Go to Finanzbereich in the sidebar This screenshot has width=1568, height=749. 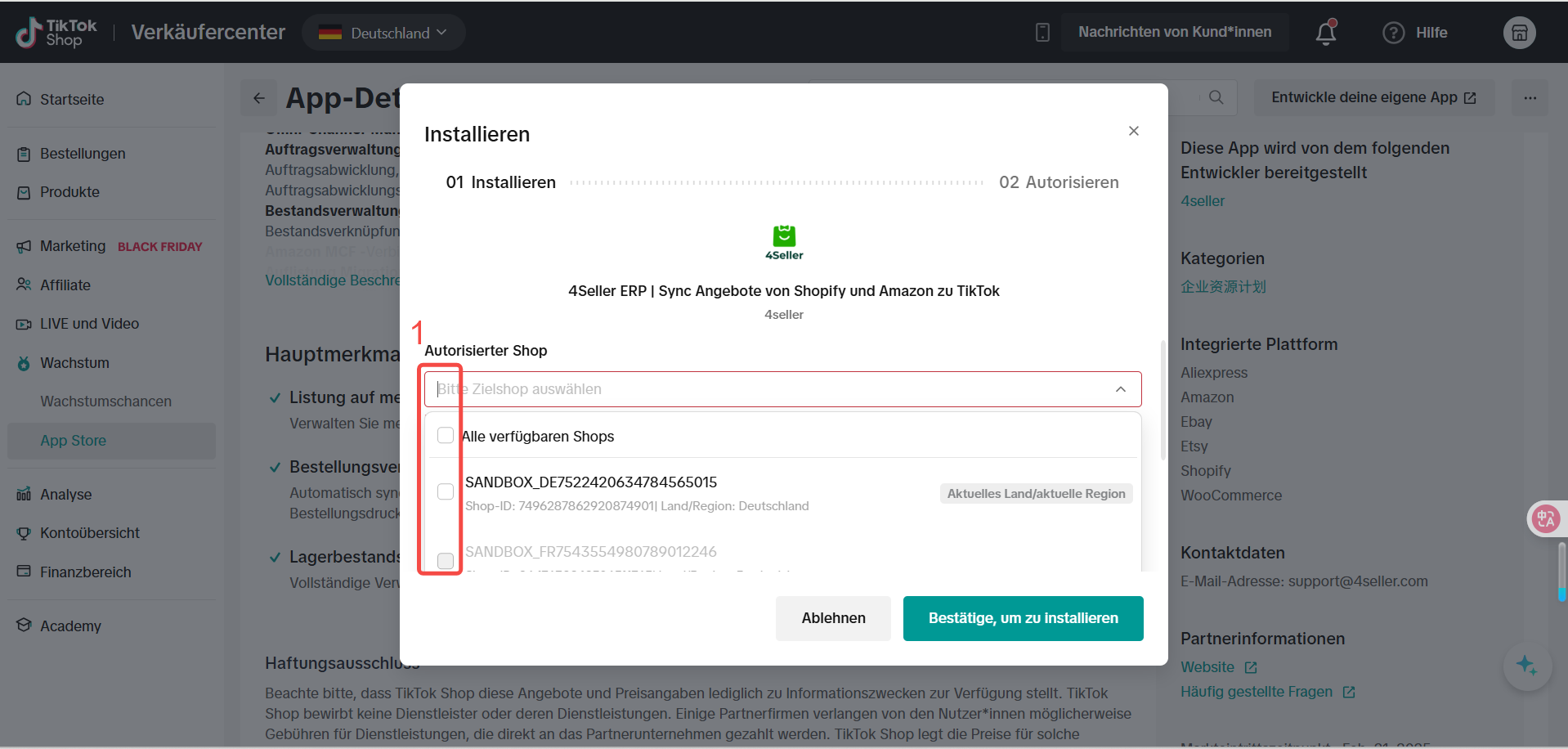(x=85, y=572)
